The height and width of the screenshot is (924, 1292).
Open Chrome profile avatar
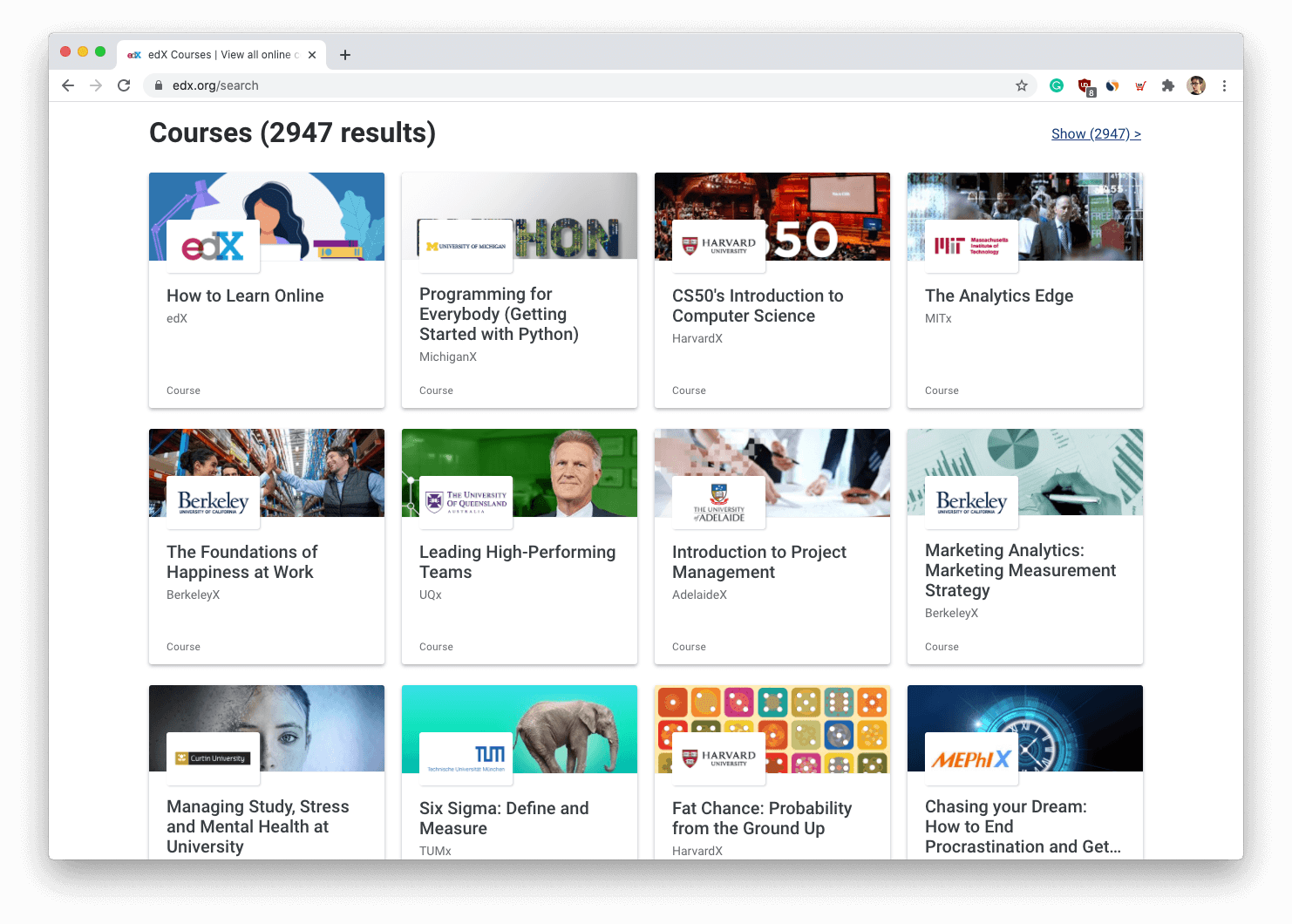(x=1196, y=85)
